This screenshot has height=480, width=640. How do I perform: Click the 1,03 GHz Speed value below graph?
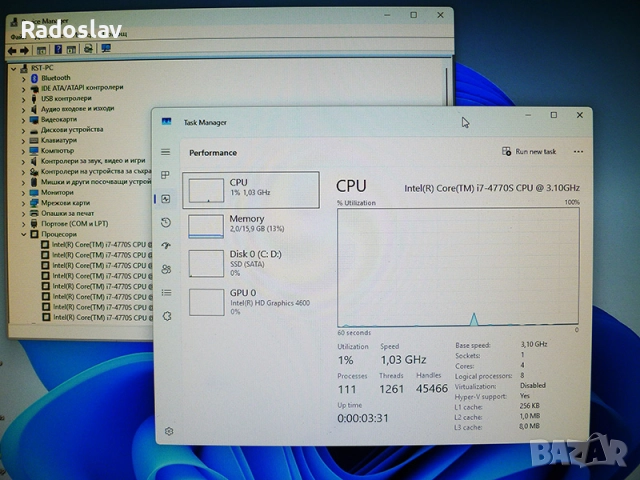tap(403, 360)
